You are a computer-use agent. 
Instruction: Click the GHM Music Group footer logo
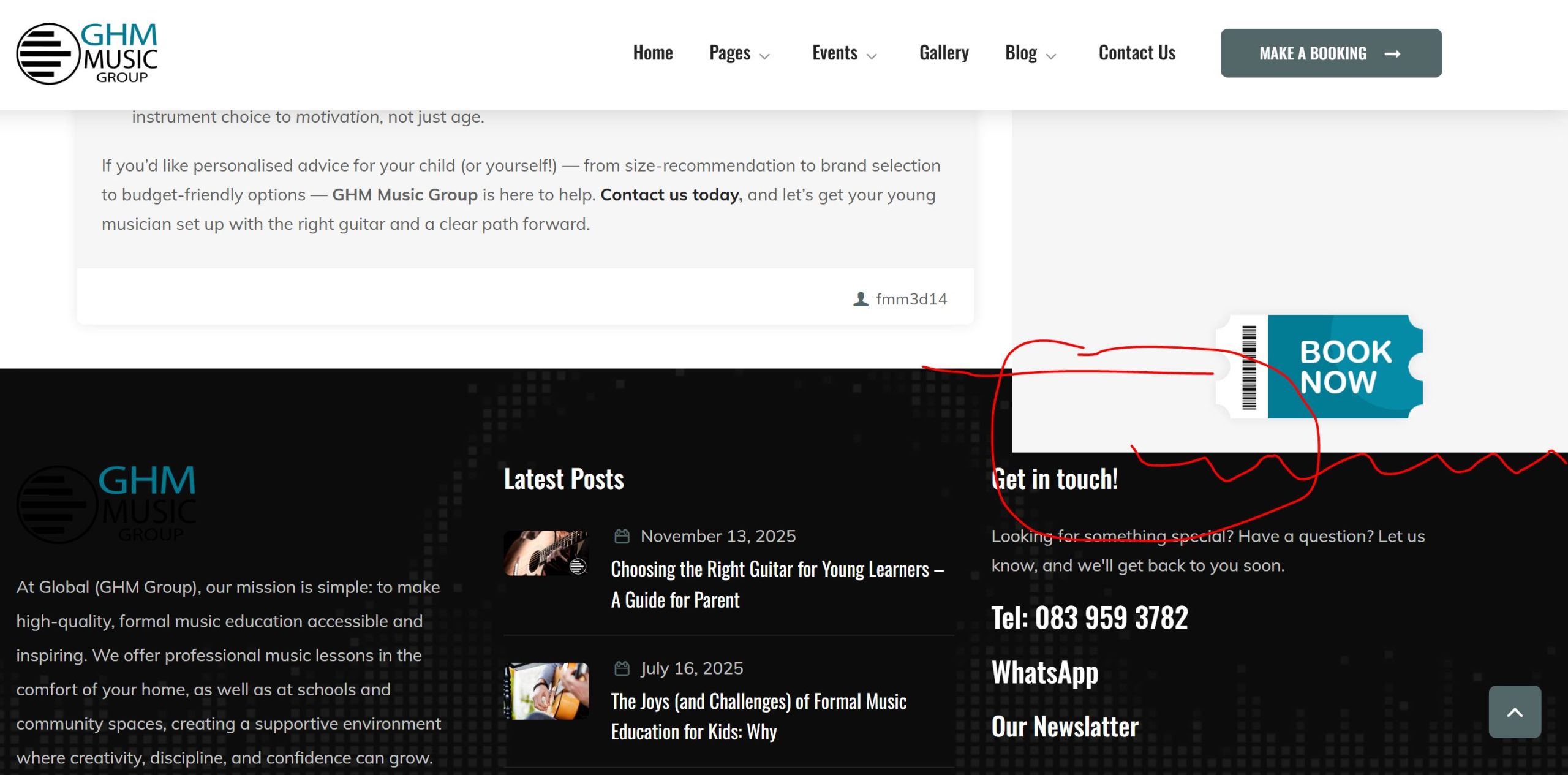[106, 504]
